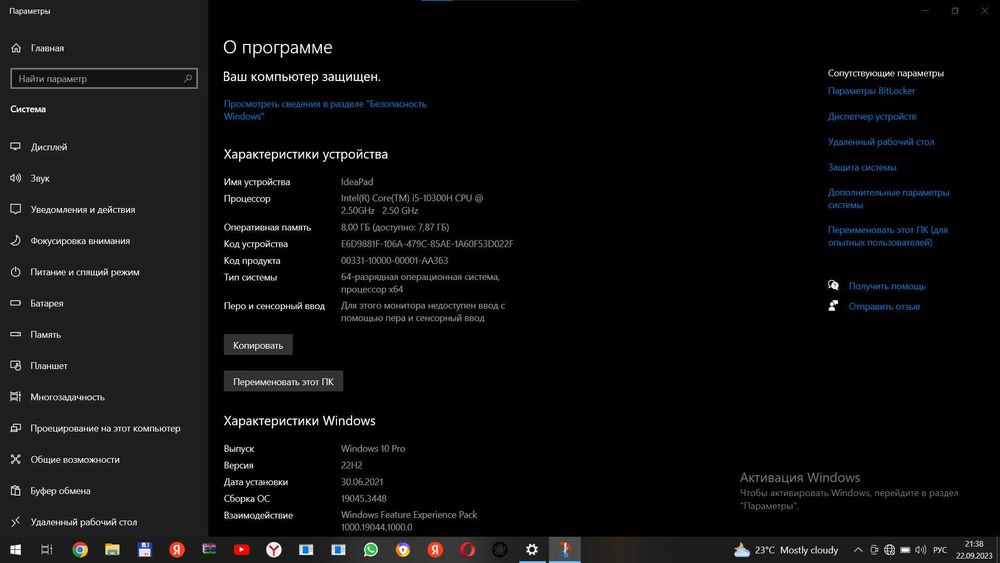Open the Snipping tool taskbar icon
The width and height of the screenshot is (1000, 563).
[564, 550]
